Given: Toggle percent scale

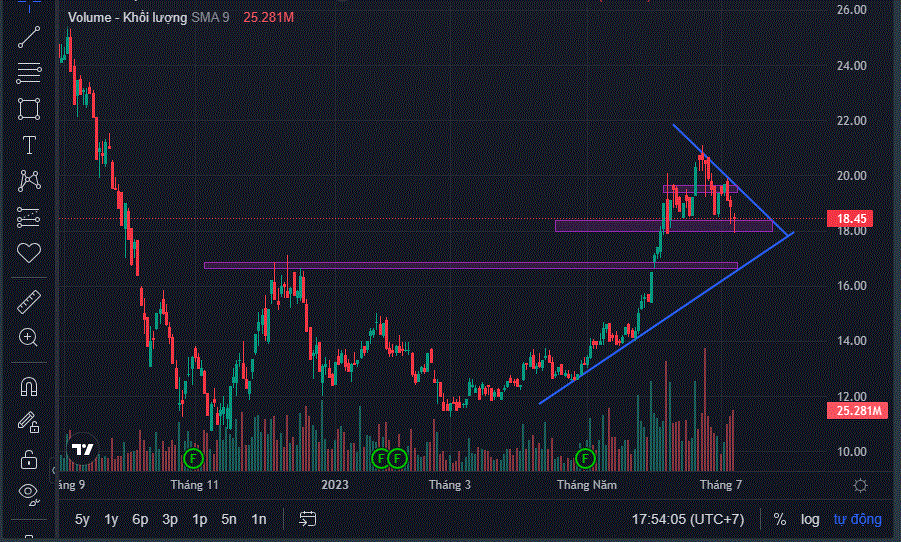Looking at the screenshot, I should (780, 519).
